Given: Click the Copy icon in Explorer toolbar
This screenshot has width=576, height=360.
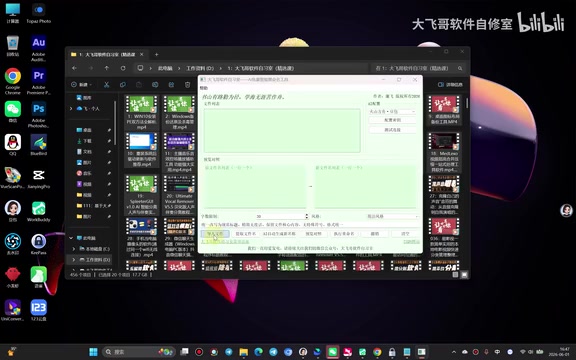Looking at the screenshot, I should 123,84.
